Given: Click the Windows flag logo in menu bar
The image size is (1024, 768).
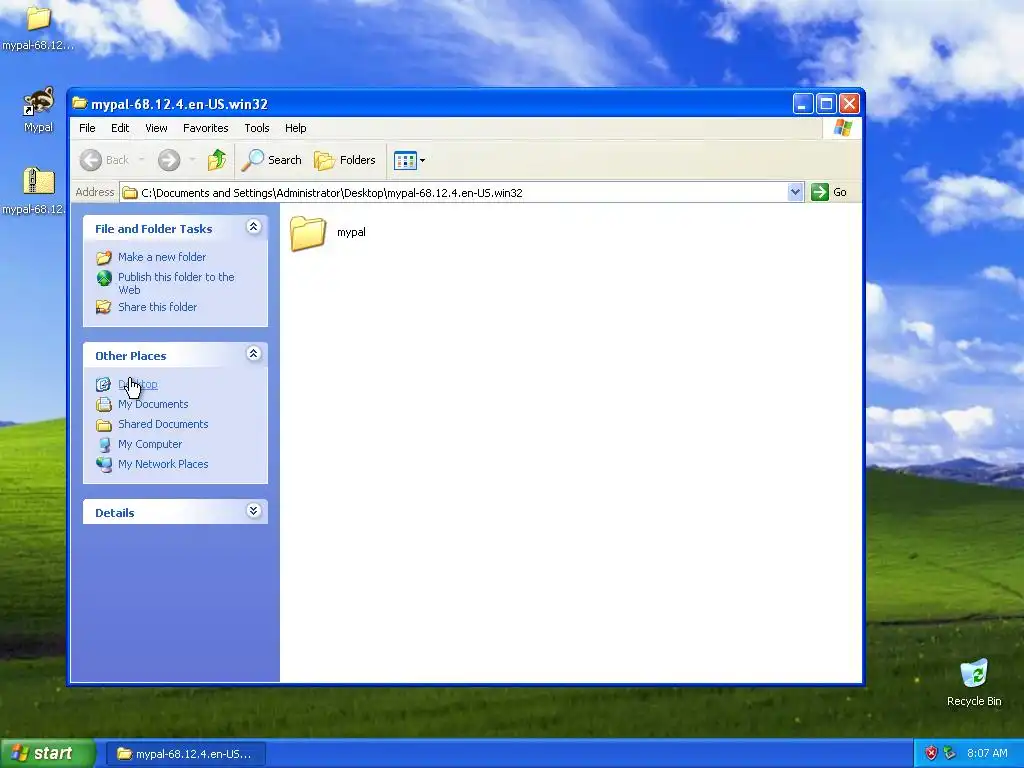Looking at the screenshot, I should pos(842,127).
